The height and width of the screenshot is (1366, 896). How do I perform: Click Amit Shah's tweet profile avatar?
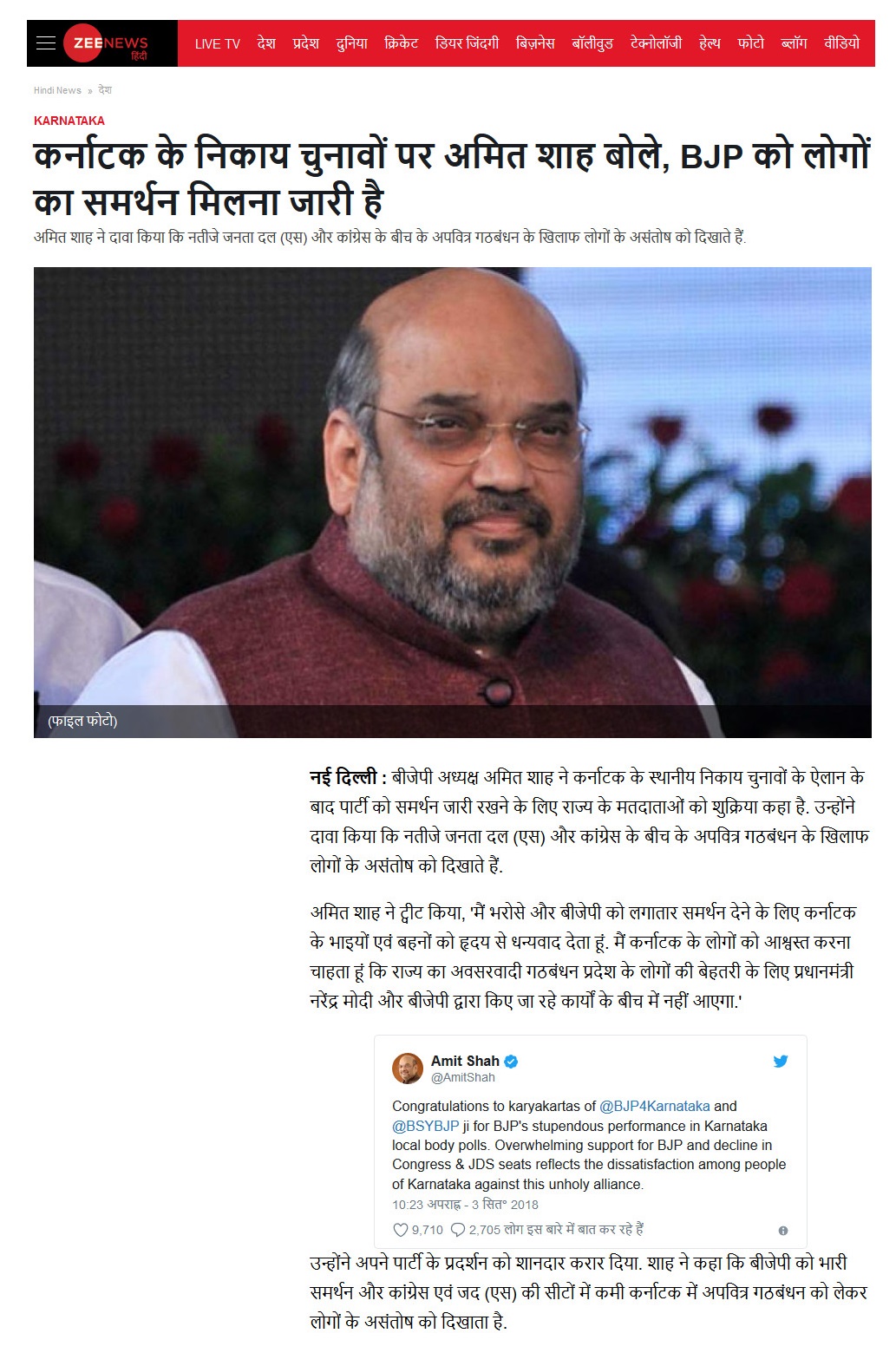pos(408,1069)
